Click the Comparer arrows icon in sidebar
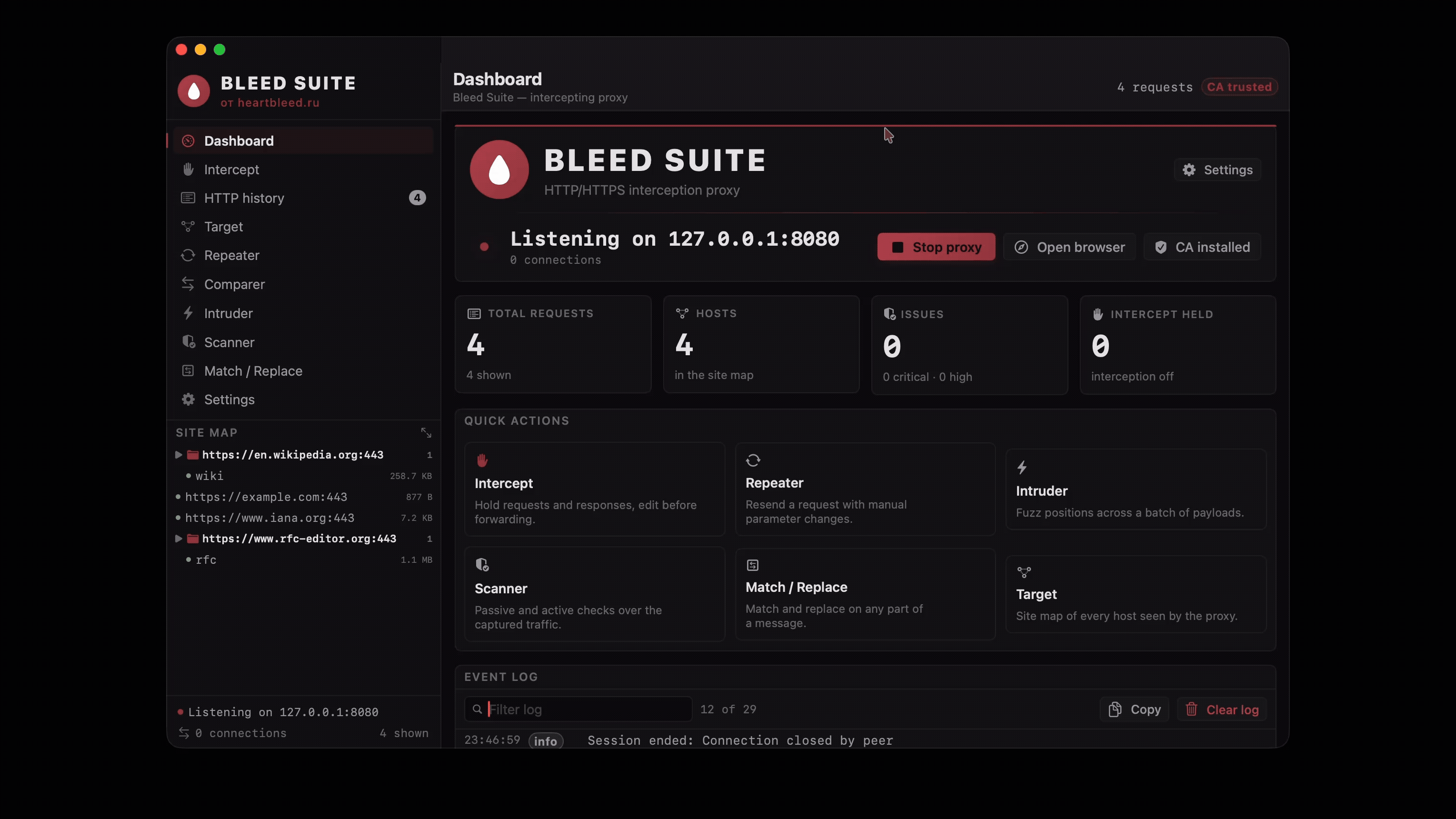This screenshot has height=819, width=1456. 188,284
